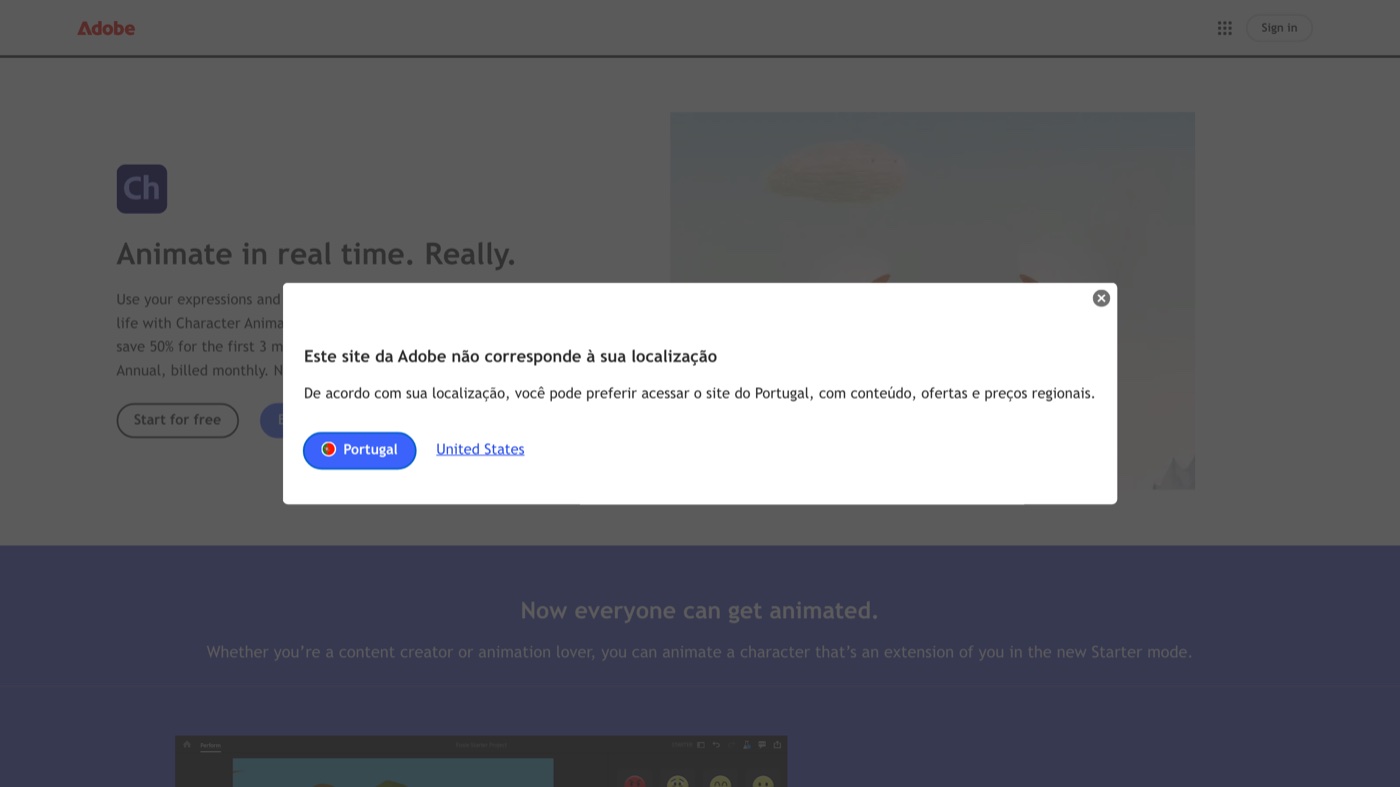The width and height of the screenshot is (1400, 787).
Task: Click heading 'Animate in real time. Really.'
Action: (x=316, y=254)
